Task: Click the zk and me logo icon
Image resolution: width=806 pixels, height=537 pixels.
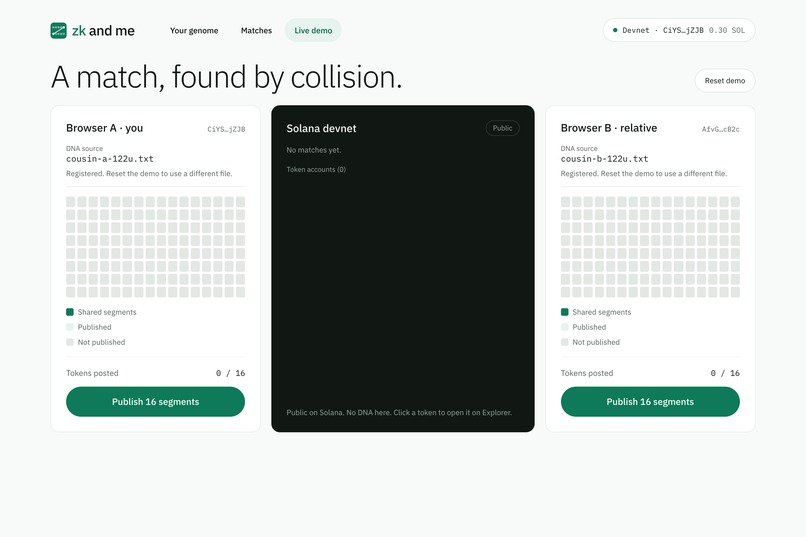Action: pos(59,30)
